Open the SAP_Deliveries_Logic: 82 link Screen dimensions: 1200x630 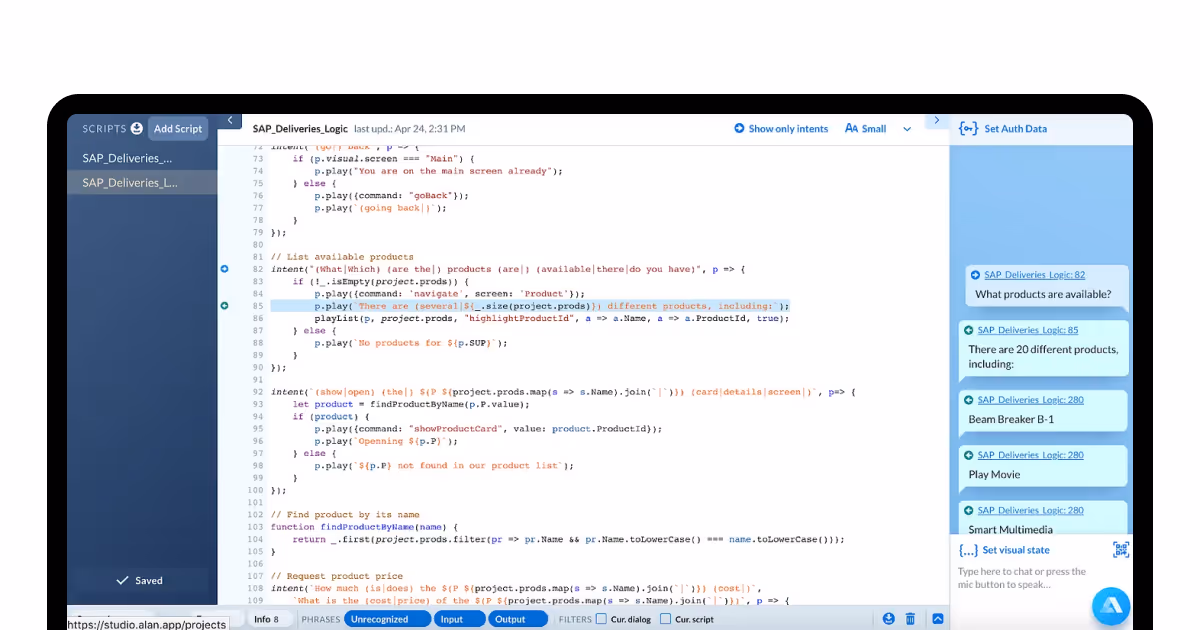[x=1034, y=274]
